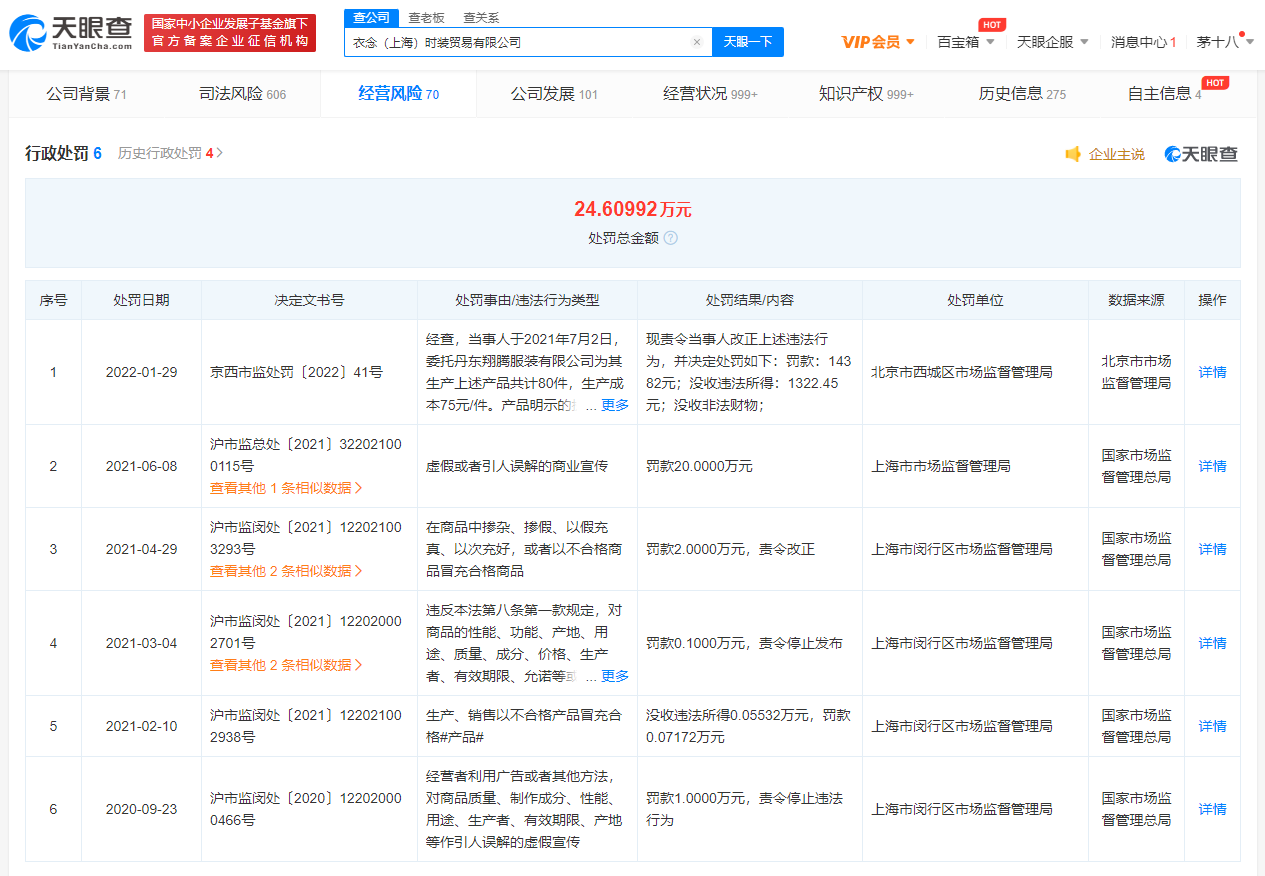Select the 查公司 search tab
Viewport: 1265px width, 876px height.
(x=372, y=17)
